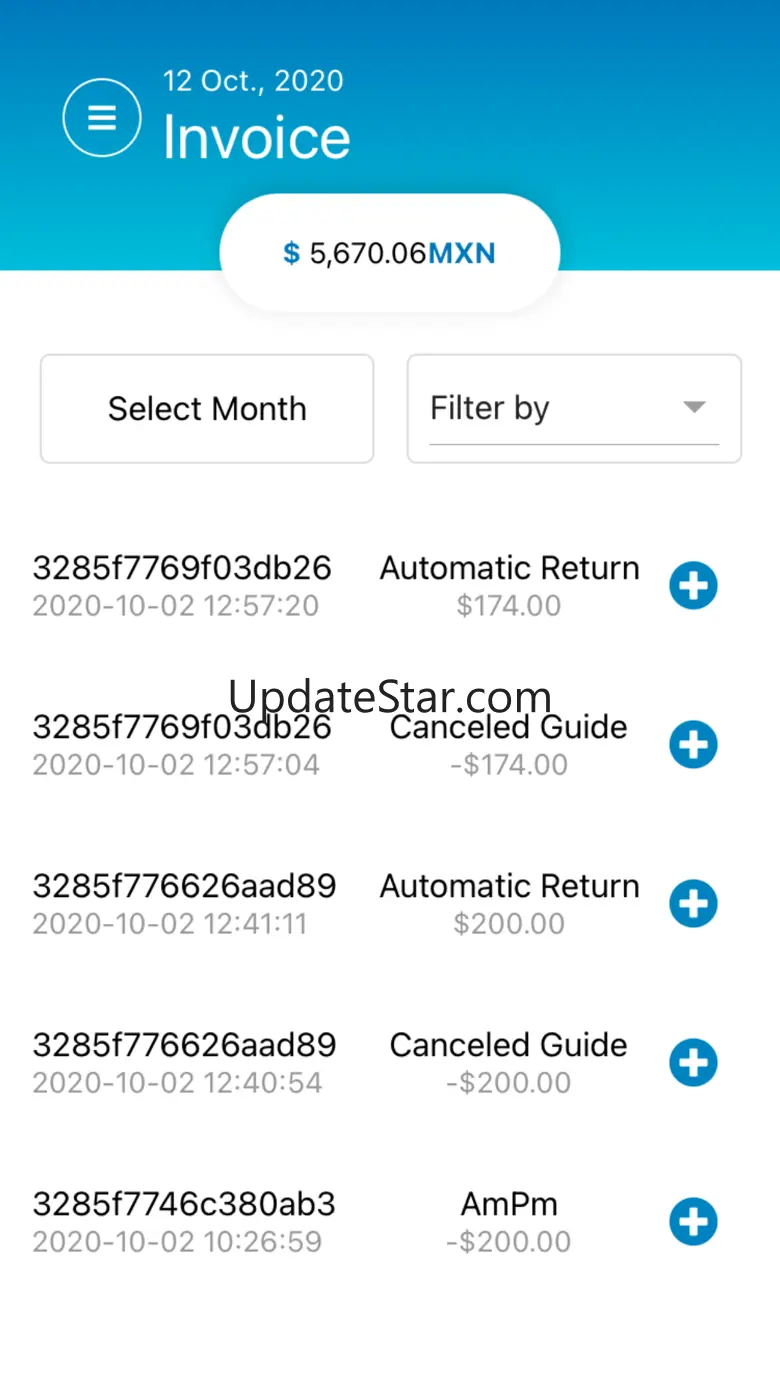Expand the Automatic Return $200.00 entry

(693, 903)
